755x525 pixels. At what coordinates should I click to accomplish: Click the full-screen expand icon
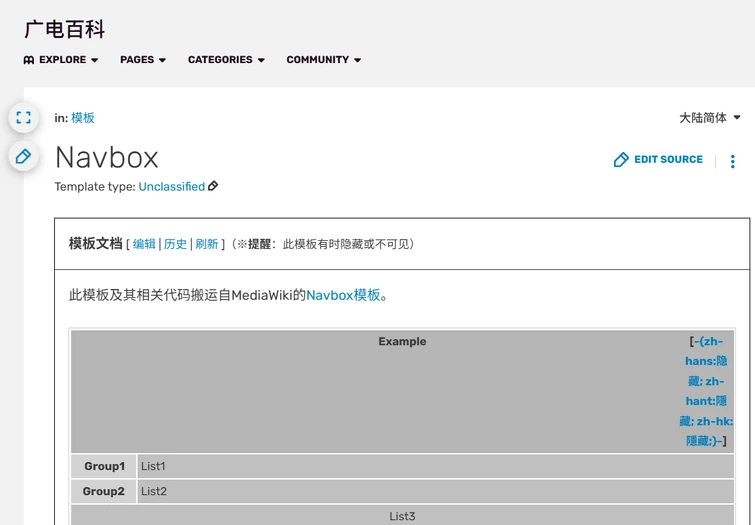click(x=24, y=118)
